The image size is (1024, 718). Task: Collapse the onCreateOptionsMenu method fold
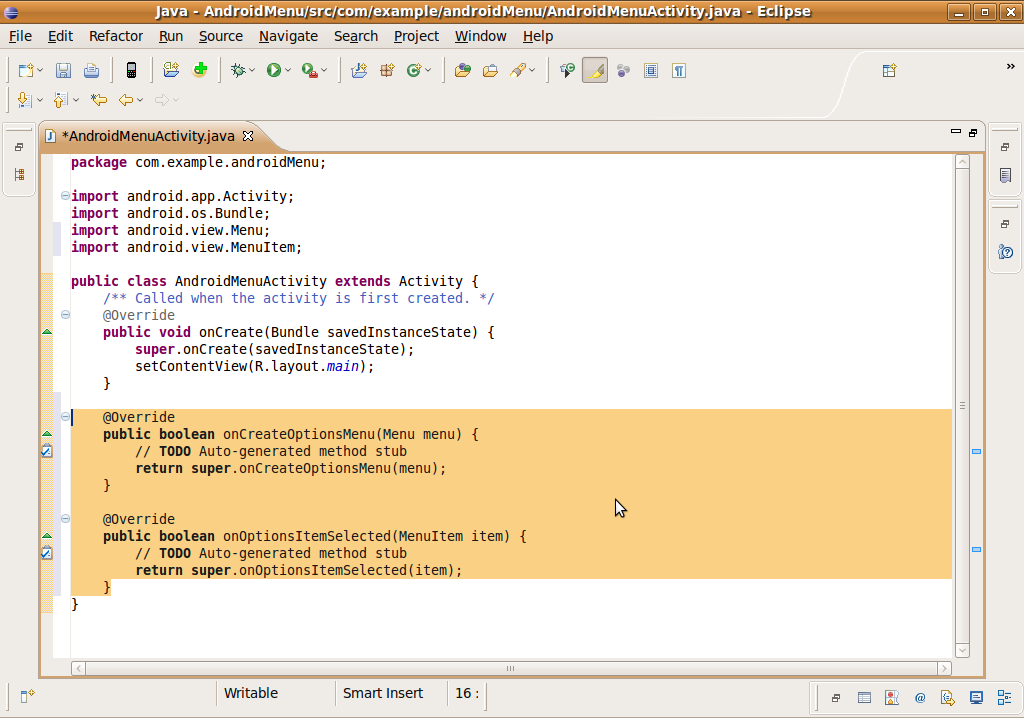click(65, 416)
